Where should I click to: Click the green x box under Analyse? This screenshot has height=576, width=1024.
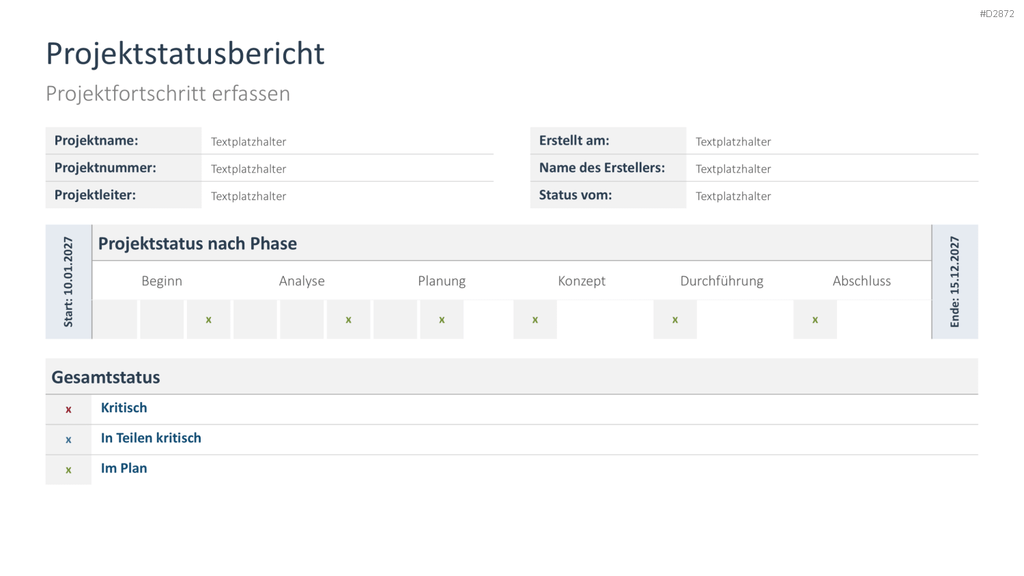click(348, 319)
